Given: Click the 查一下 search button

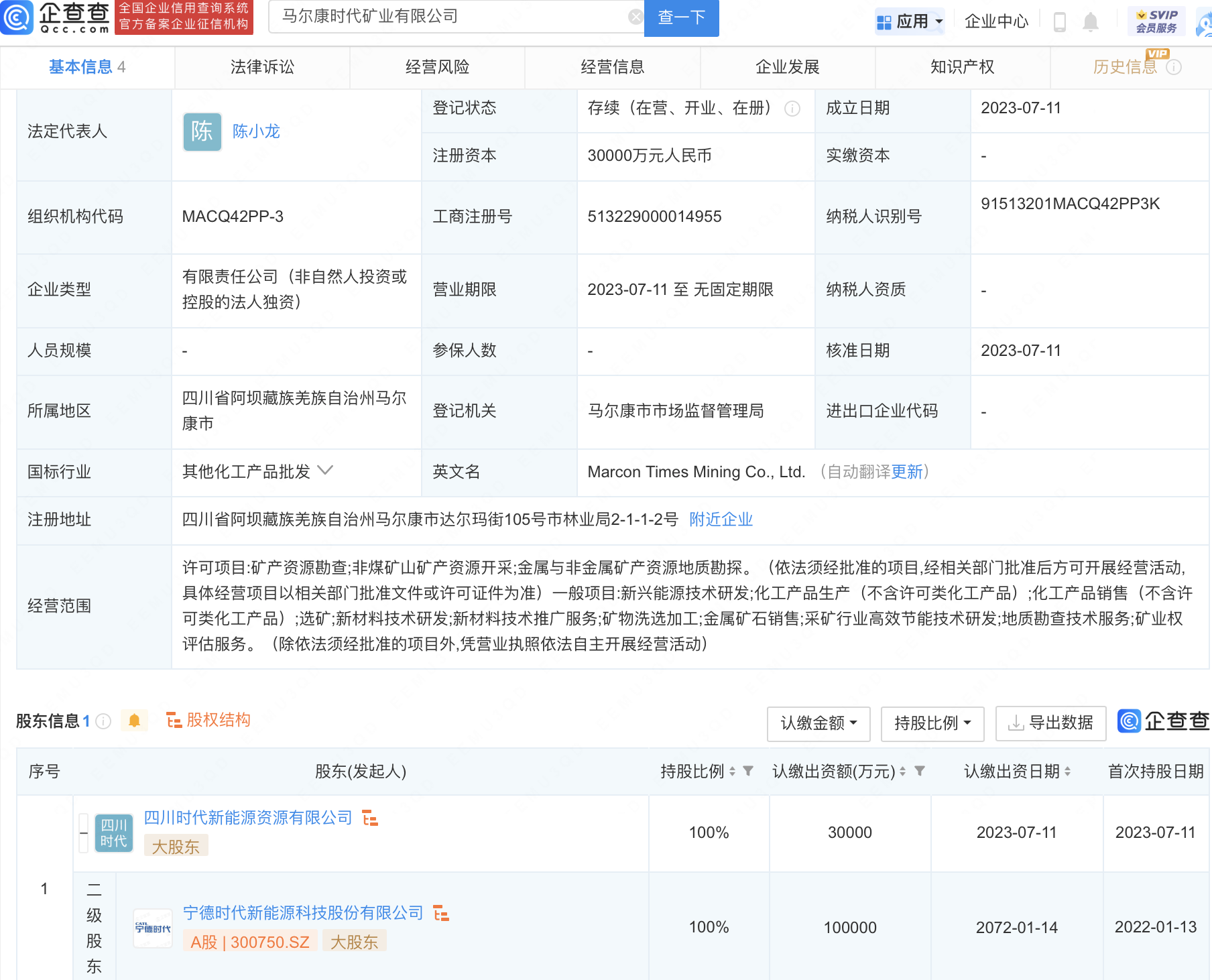Looking at the screenshot, I should (x=681, y=18).
